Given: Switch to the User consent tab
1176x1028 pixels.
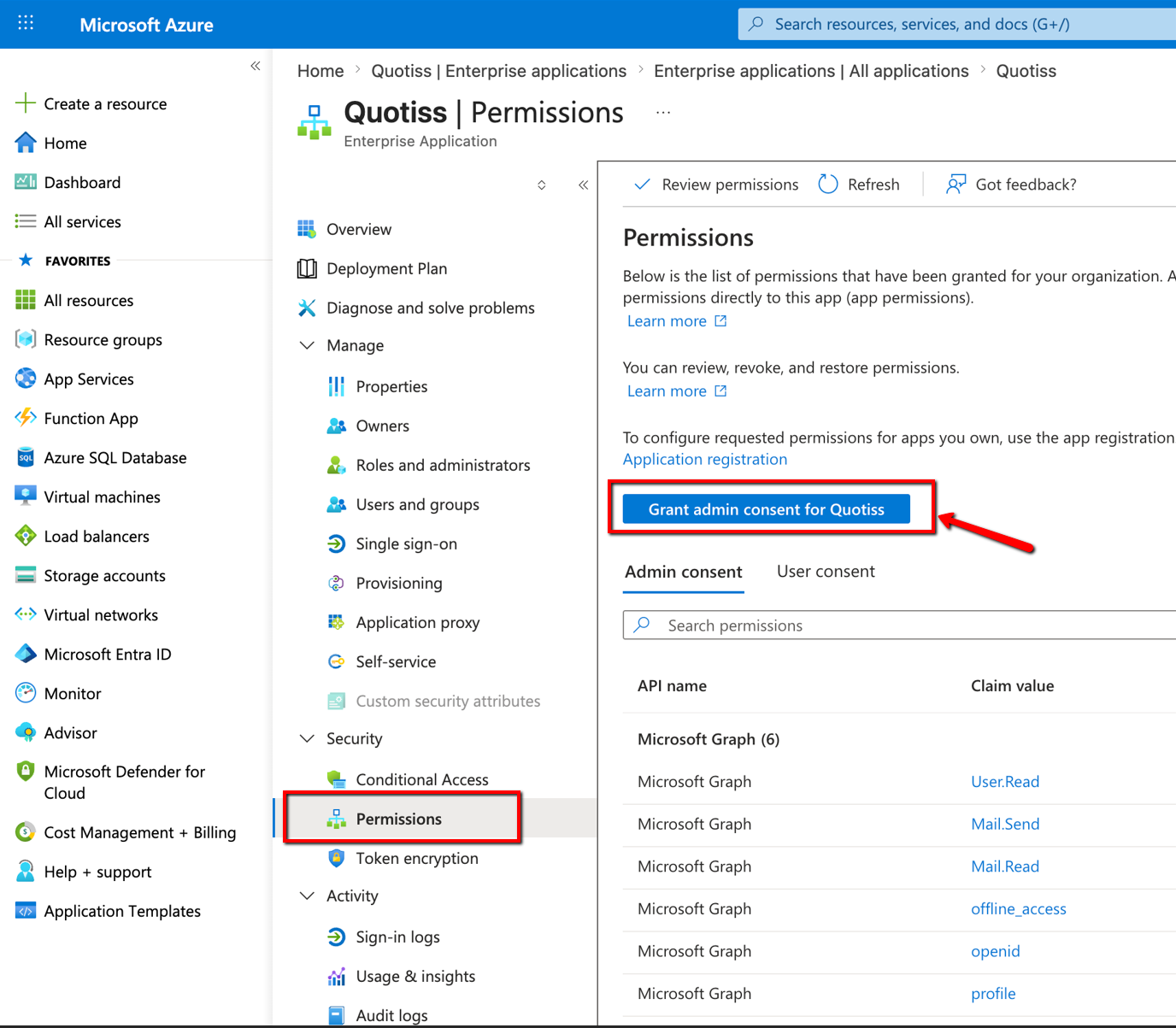Looking at the screenshot, I should coord(826,572).
